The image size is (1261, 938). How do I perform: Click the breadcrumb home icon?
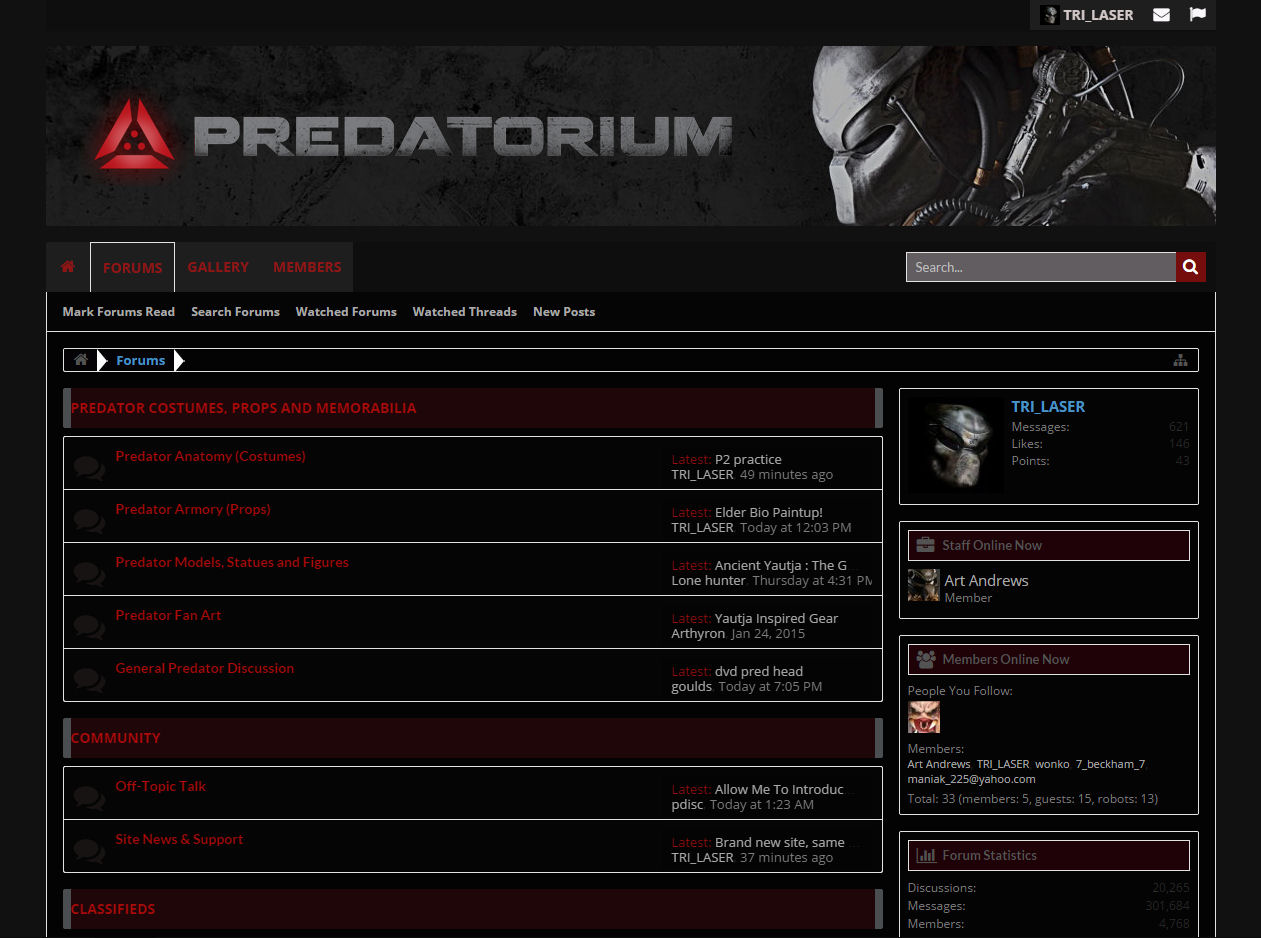coord(81,360)
